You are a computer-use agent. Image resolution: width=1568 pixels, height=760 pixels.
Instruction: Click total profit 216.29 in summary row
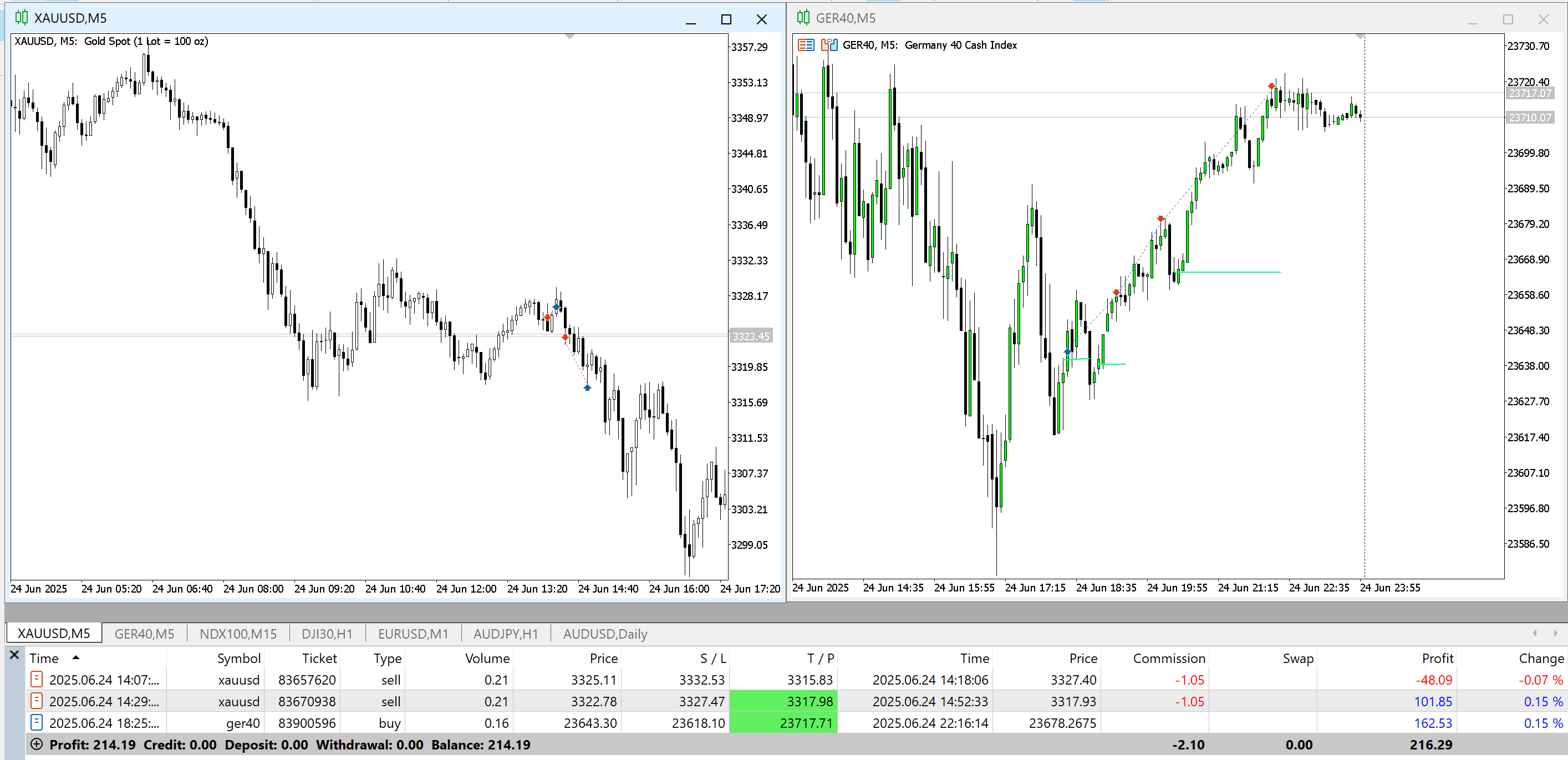point(1431,744)
